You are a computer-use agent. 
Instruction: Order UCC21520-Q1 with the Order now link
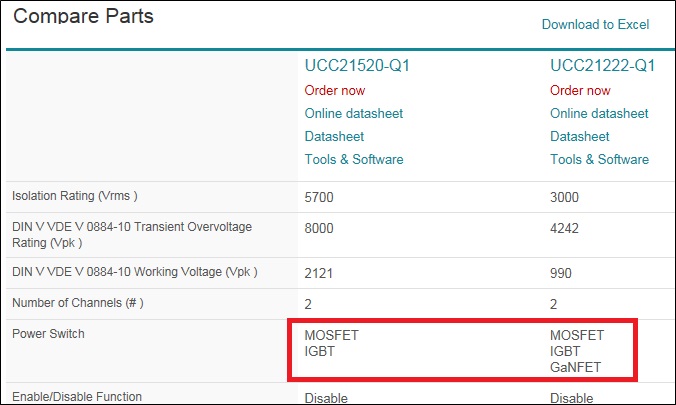(x=335, y=91)
